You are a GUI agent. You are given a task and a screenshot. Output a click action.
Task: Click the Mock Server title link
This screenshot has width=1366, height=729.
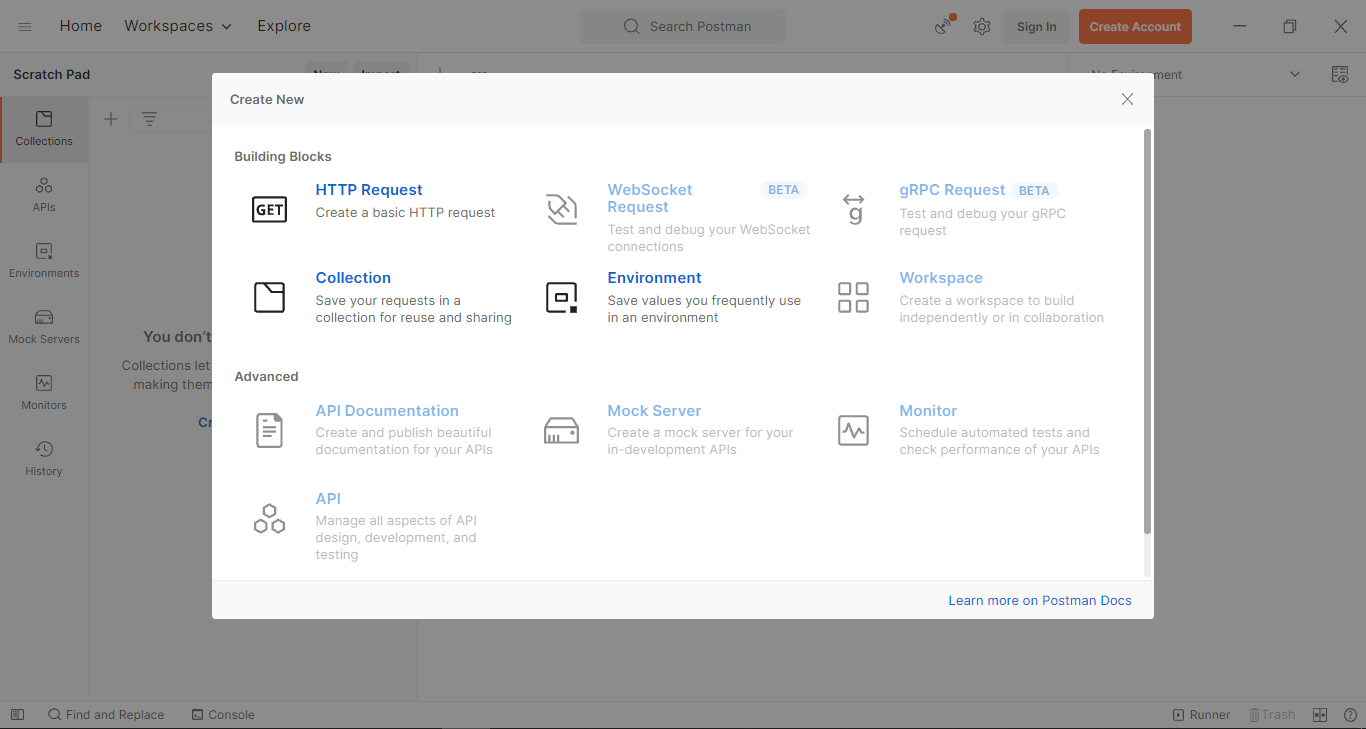click(x=654, y=411)
